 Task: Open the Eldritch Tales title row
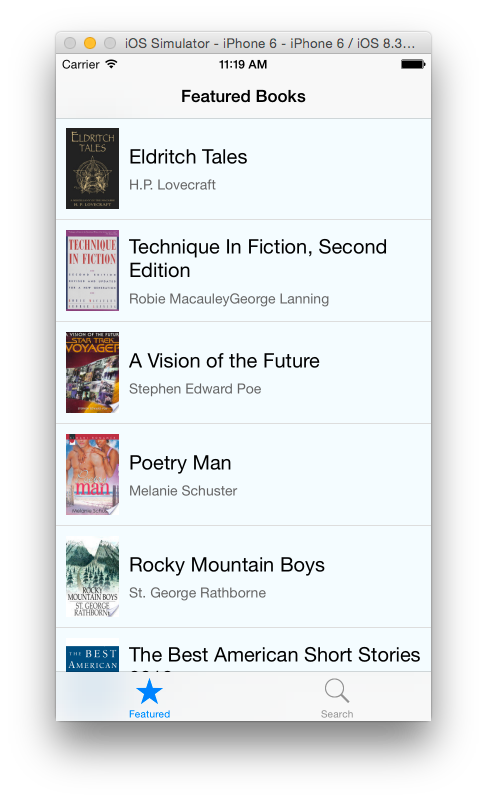tap(243, 169)
